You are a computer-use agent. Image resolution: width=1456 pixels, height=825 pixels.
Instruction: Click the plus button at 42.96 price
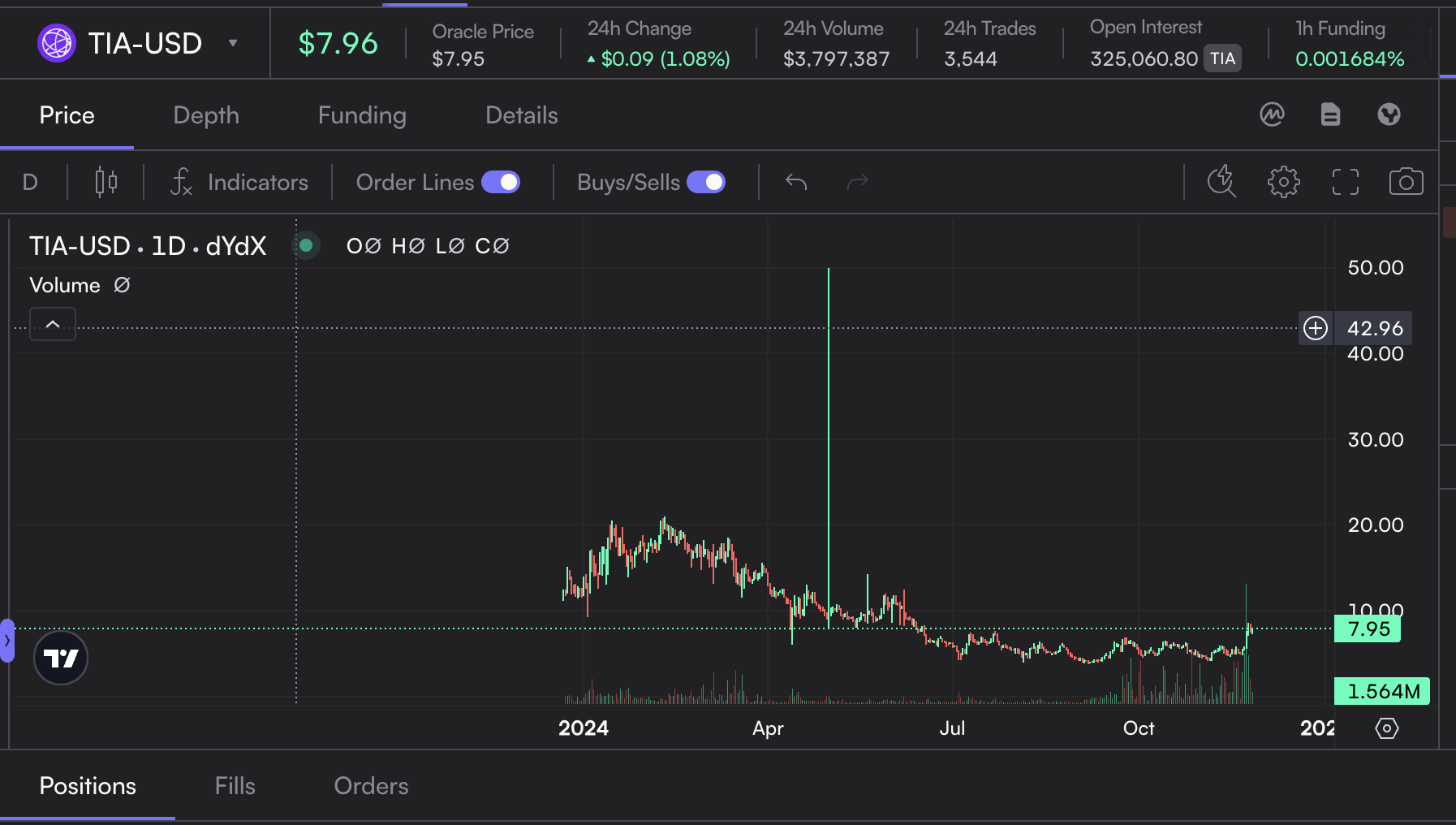coord(1316,328)
